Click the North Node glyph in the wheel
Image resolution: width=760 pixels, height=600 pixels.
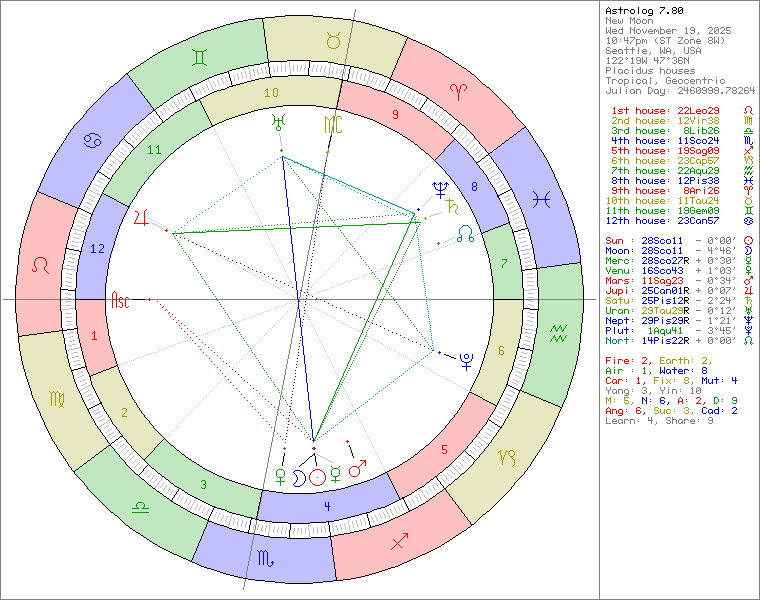click(x=466, y=236)
